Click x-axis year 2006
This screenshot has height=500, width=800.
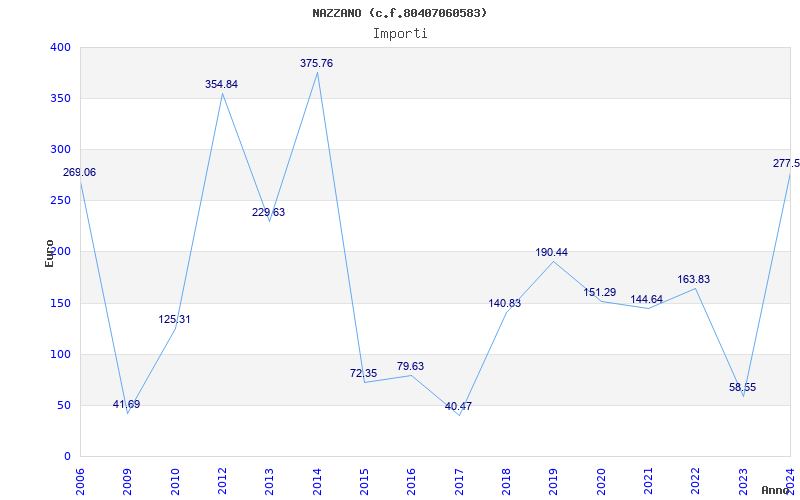[80, 482]
